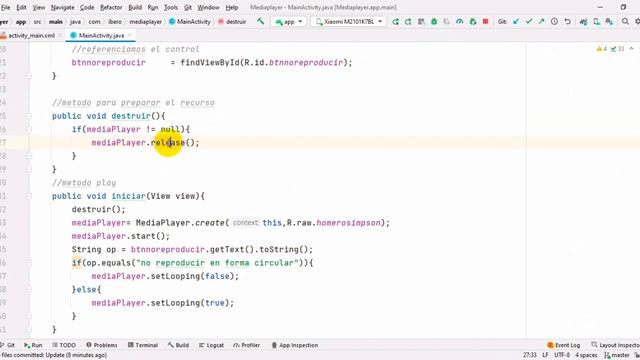Open the Profiler tool window
This screenshot has height=360, width=640.
coord(247,345)
